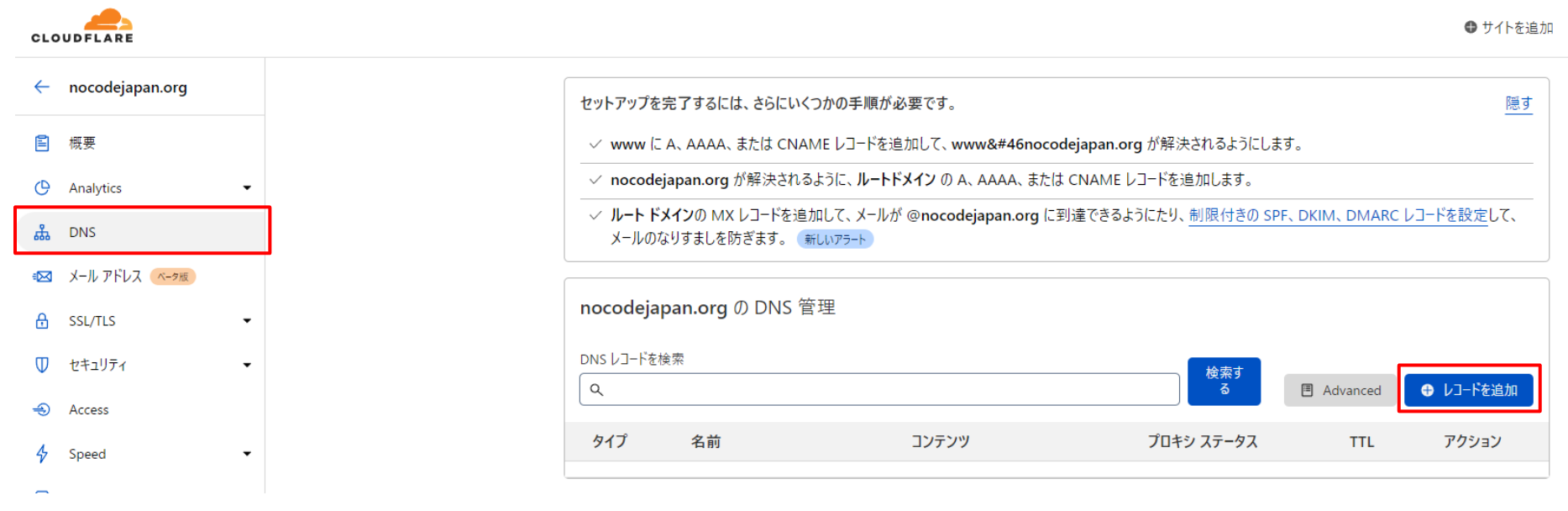
Task: Expand the SSL/TLS submenu arrow
Action: coord(247,321)
